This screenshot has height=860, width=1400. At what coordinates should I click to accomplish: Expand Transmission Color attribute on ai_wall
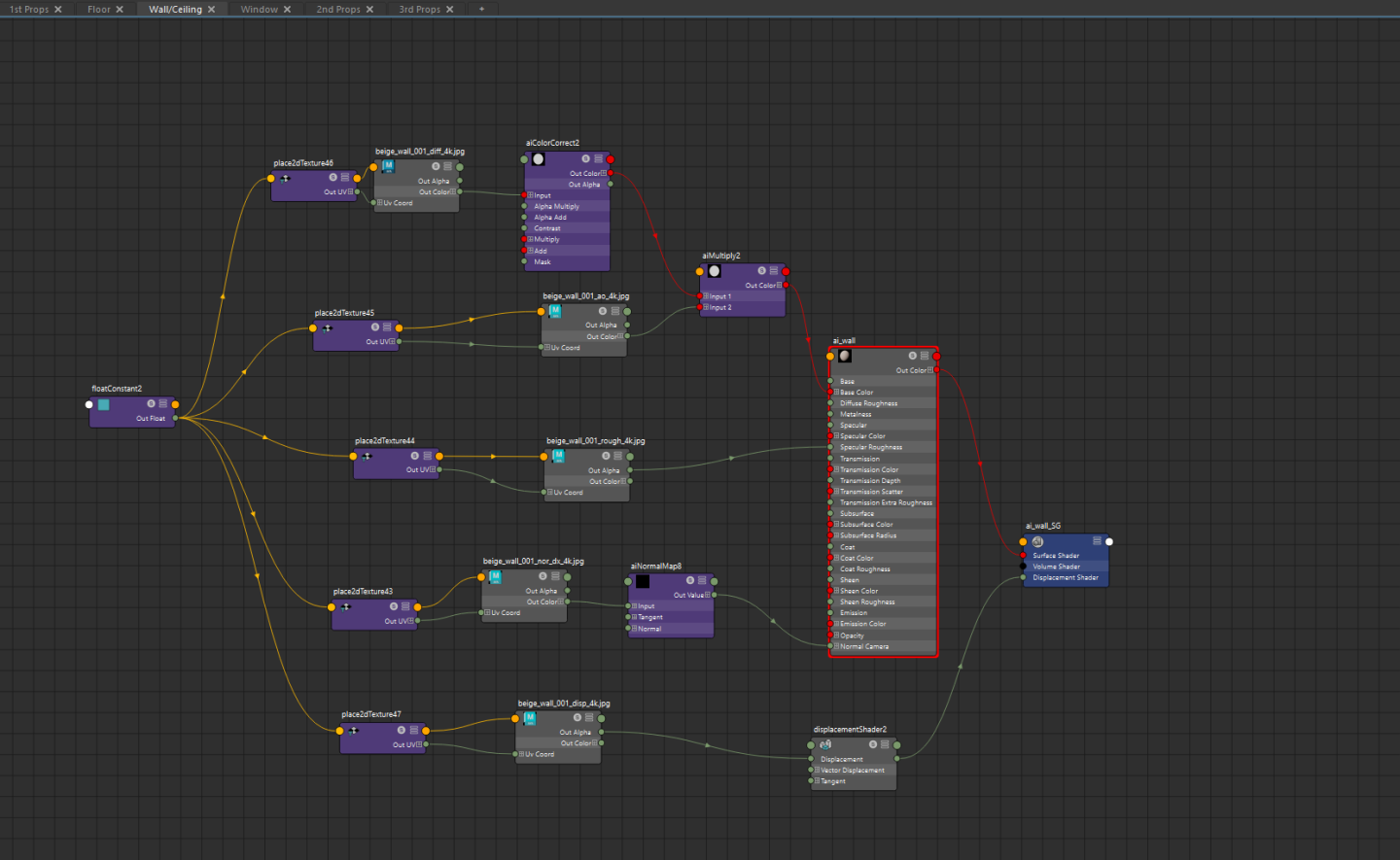pyautogui.click(x=836, y=469)
